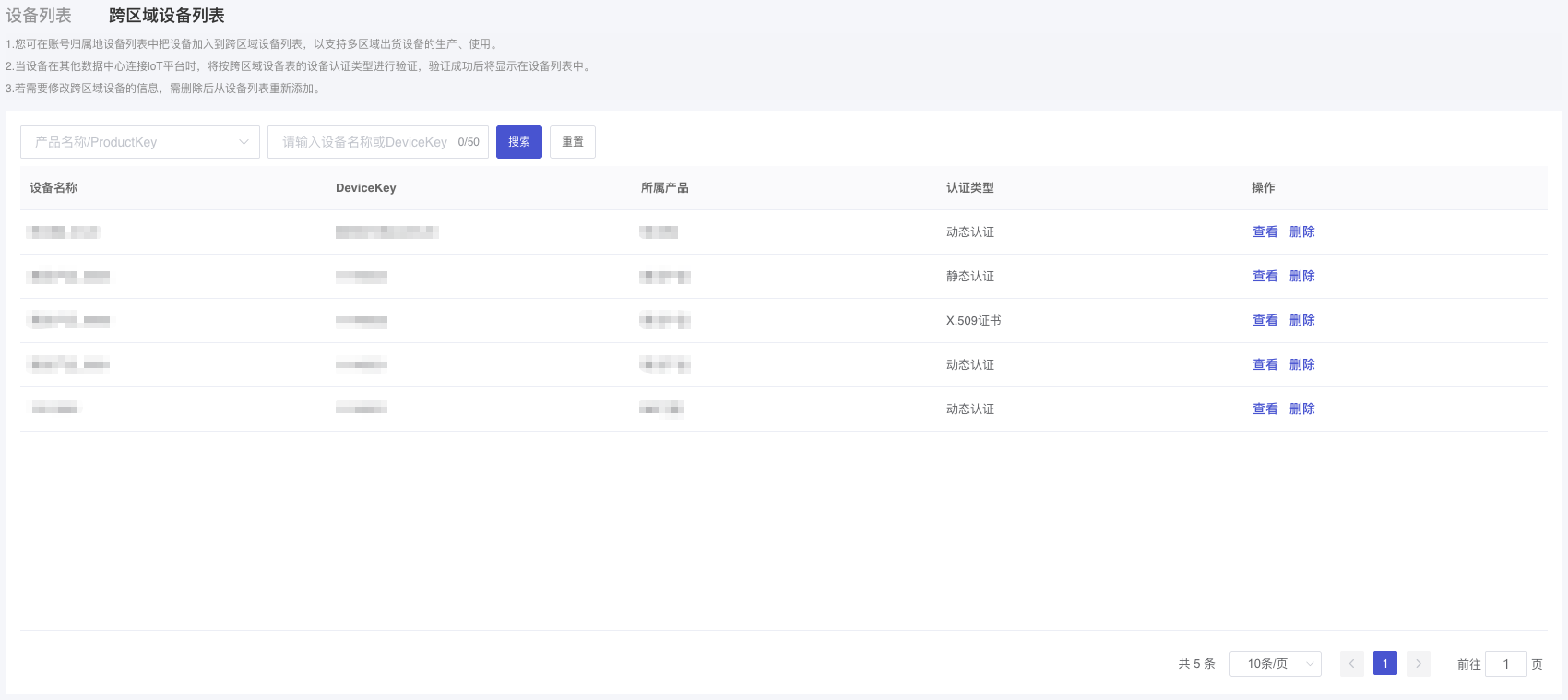Image resolution: width=1568 pixels, height=700 pixels.
Task: Click 删除 in the last device row
Action: (1301, 409)
